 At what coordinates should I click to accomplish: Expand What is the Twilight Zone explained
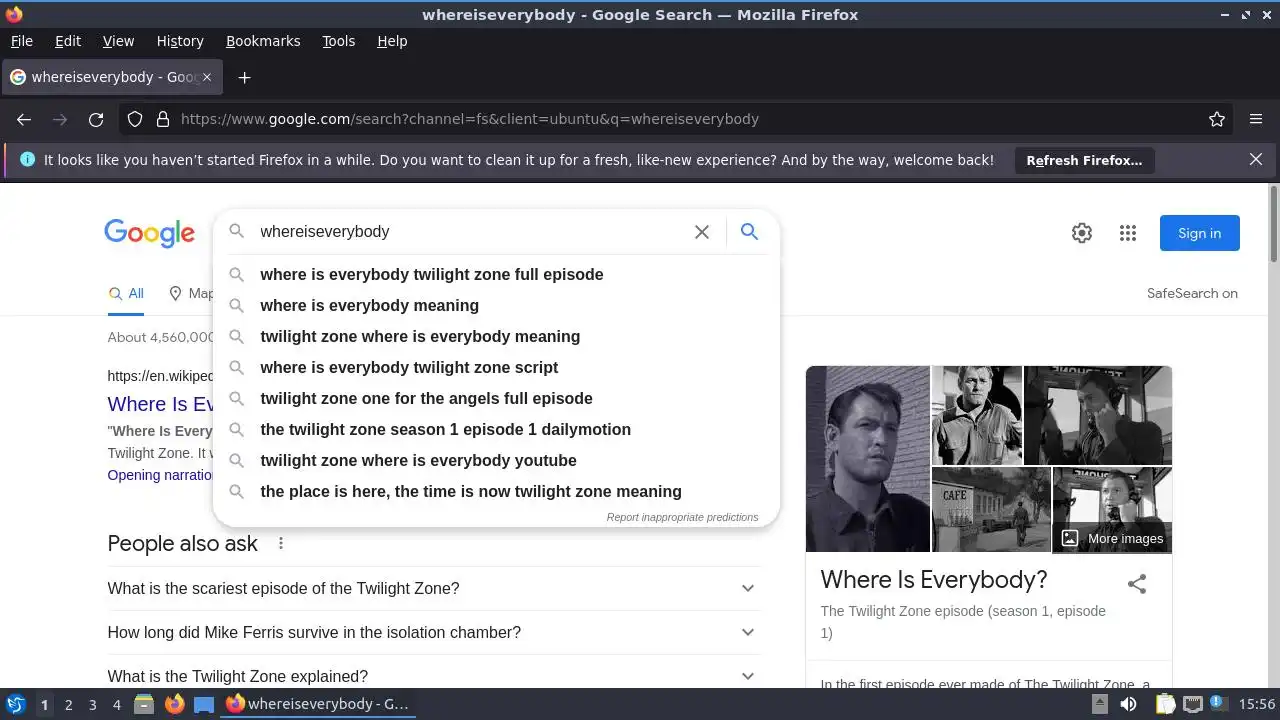pyautogui.click(x=434, y=676)
